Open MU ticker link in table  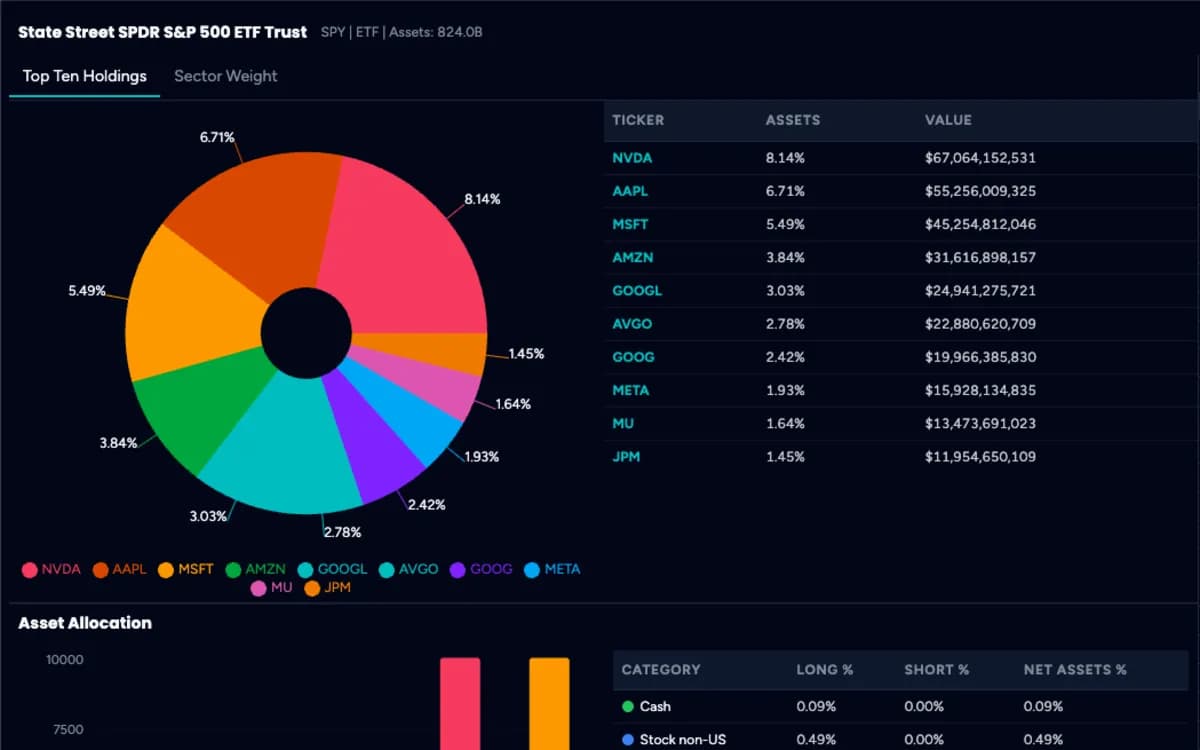[623, 424]
